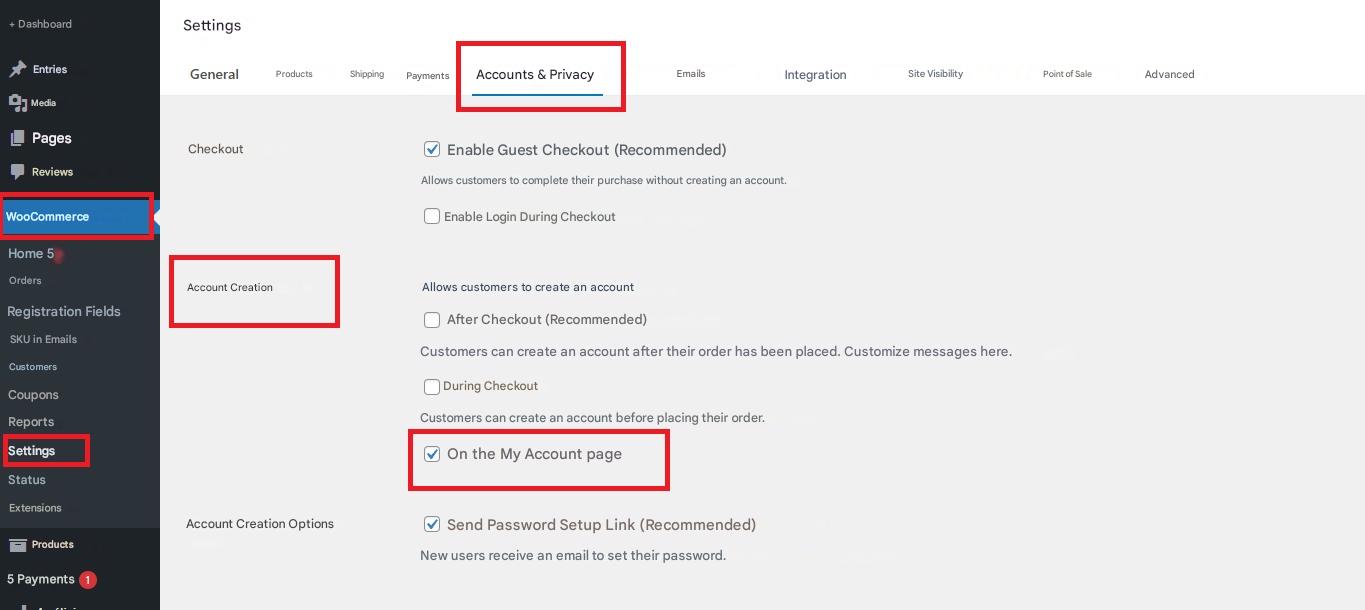This screenshot has width=1365, height=610.
Task: Click the Pages icon in sidebar
Action: 17,138
